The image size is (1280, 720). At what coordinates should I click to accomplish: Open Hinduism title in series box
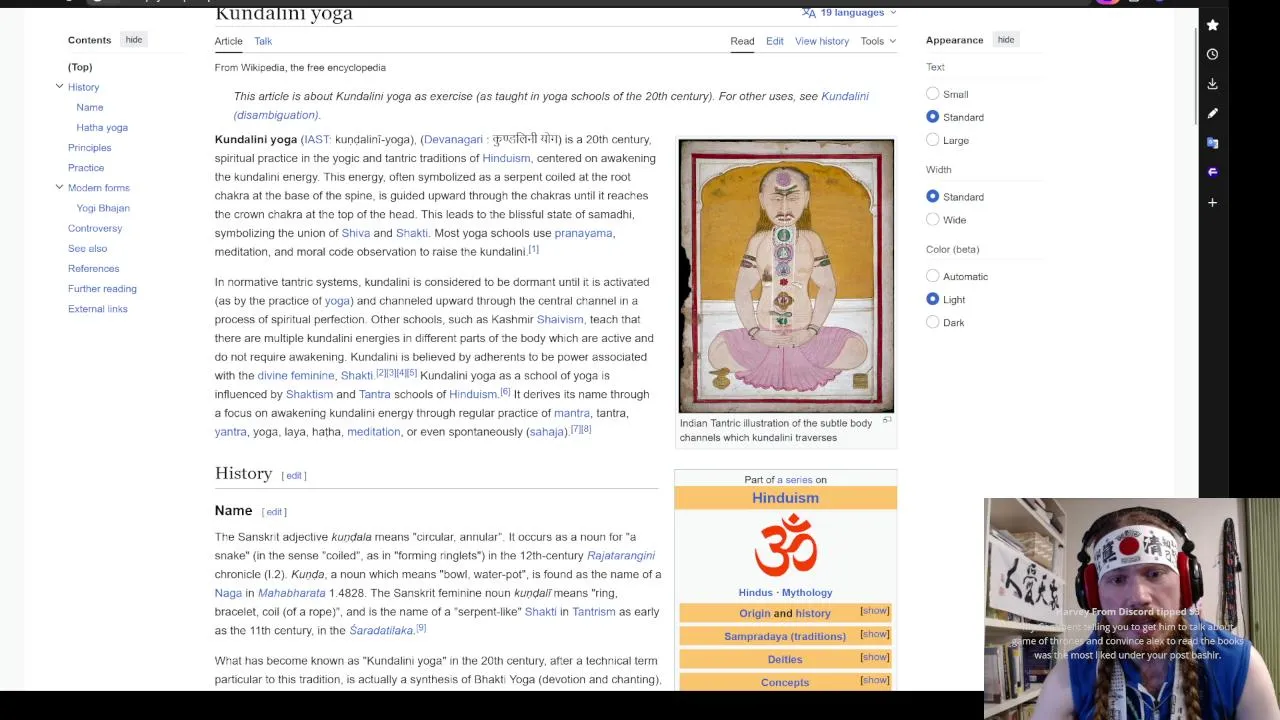click(x=785, y=498)
